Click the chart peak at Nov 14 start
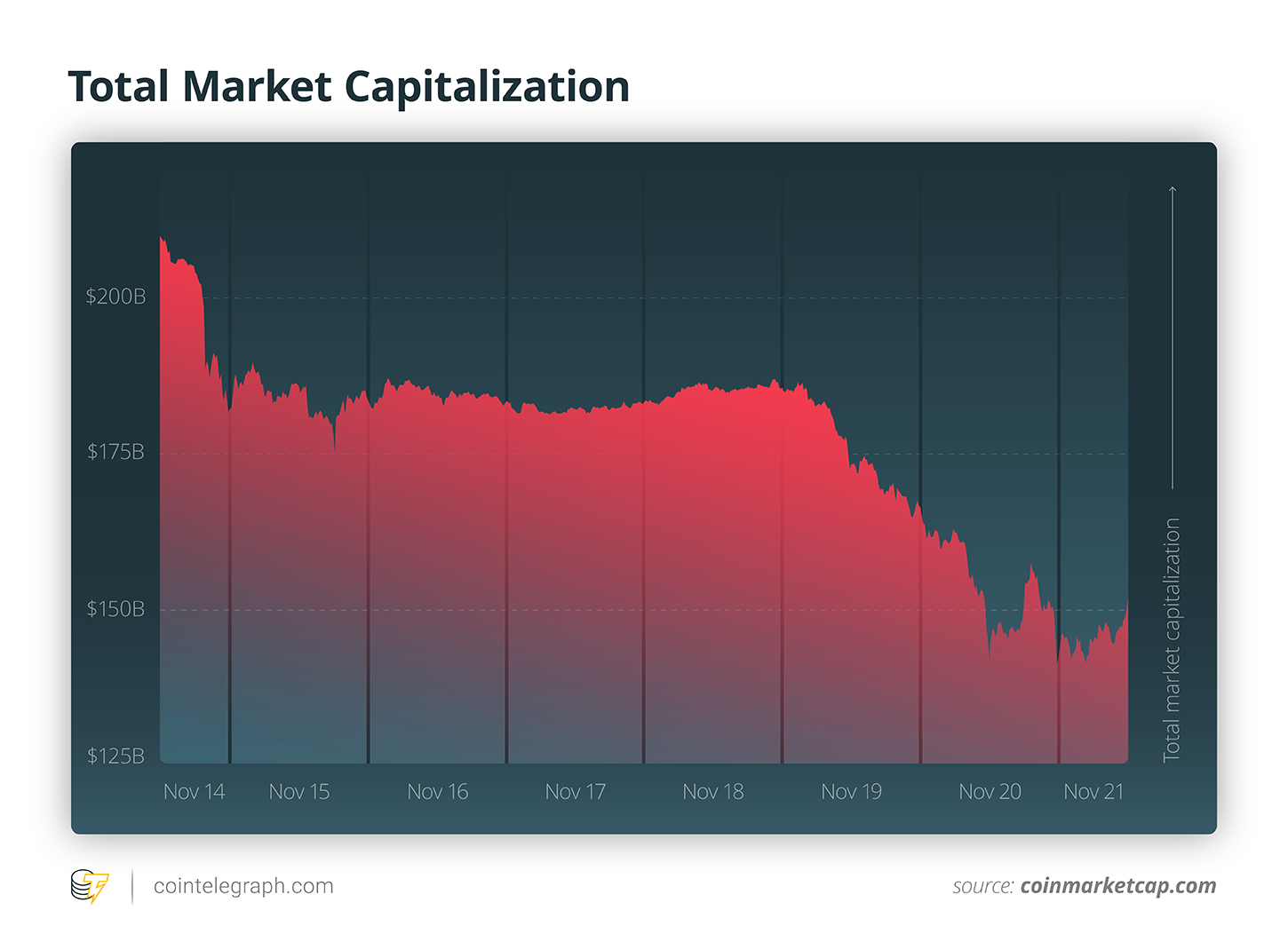This screenshot has width=1288, height=950. (162, 238)
